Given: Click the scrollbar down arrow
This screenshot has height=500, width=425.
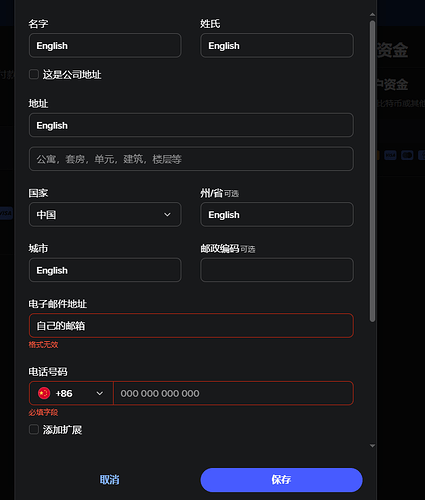Looking at the screenshot, I should tap(372, 446).
